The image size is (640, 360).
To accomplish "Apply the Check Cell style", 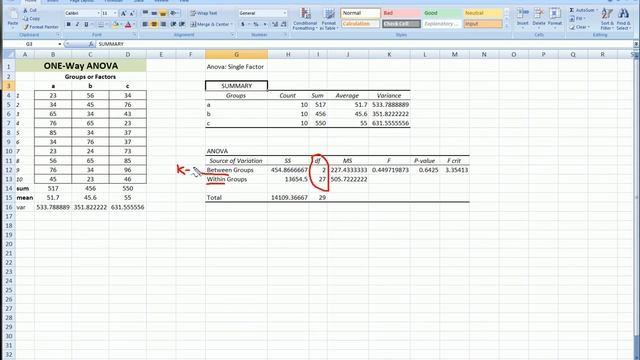I will click(x=401, y=24).
